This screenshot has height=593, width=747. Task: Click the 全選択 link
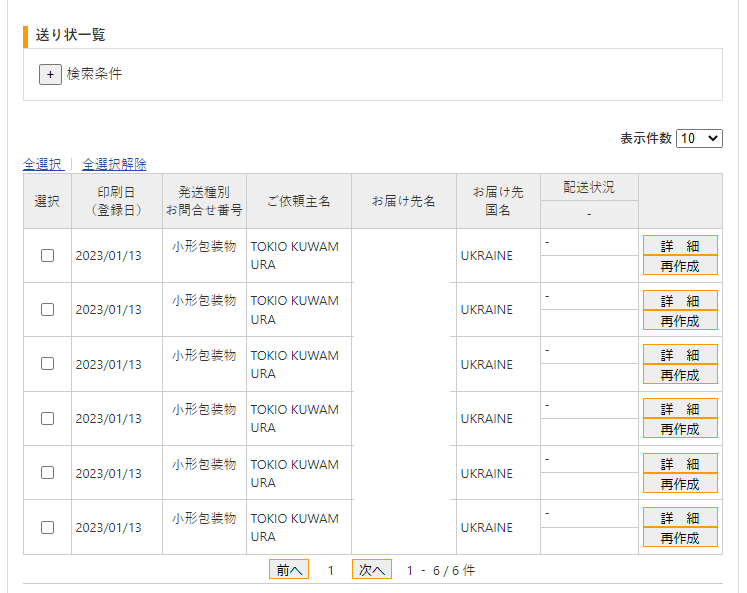[x=42, y=164]
